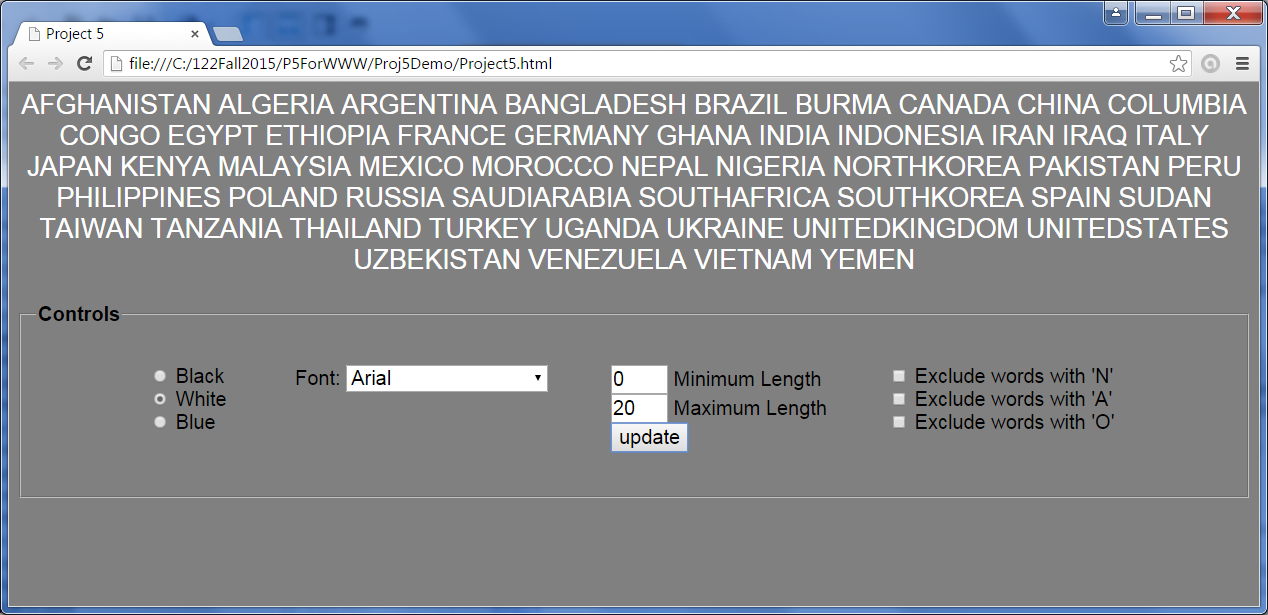Click the page file icon in address bar
This screenshot has width=1268, height=615.
(x=117, y=64)
